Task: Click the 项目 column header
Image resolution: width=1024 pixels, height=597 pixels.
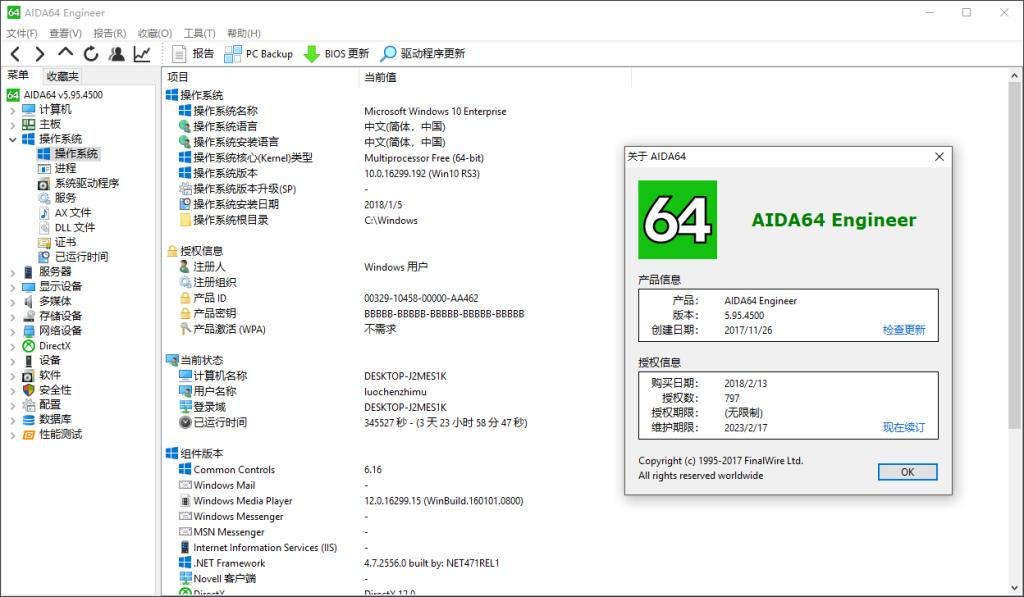Action: (x=260, y=77)
